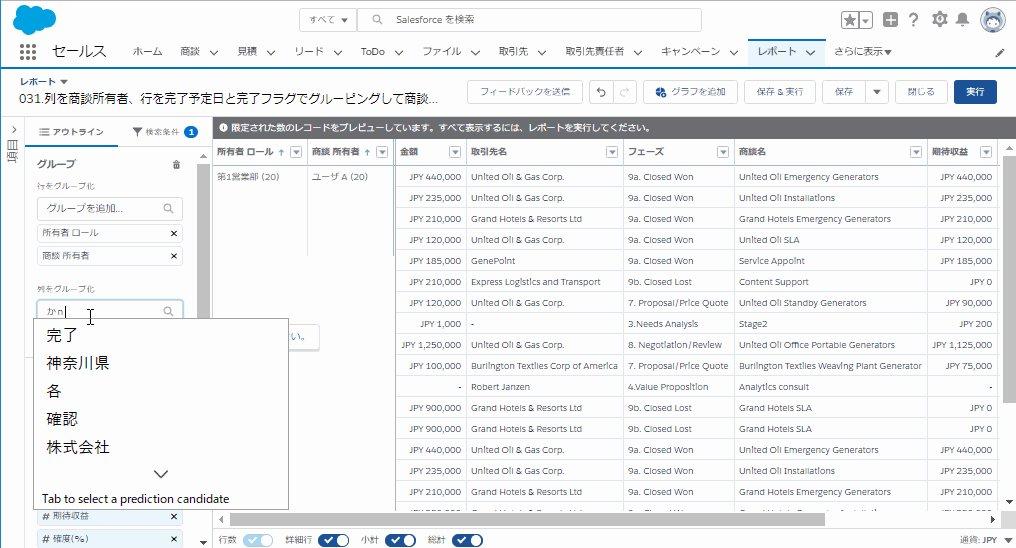Image resolution: width=1016 pixels, height=548 pixels.
Task: Go to the 商談 tab
Action: (x=190, y=52)
